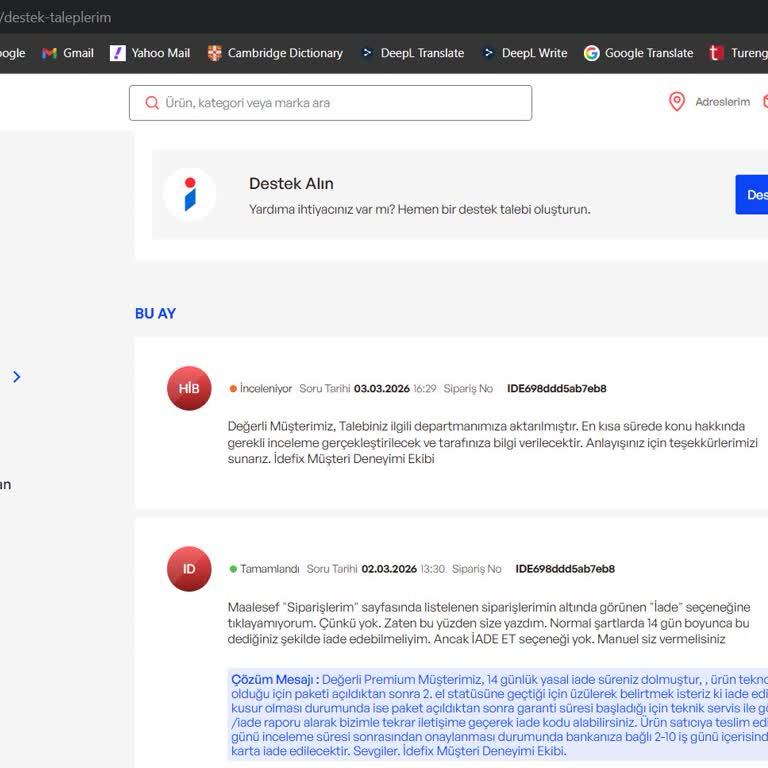Click the Çözüm Mesajı label
Screen dimensions: 768x768
click(275, 680)
